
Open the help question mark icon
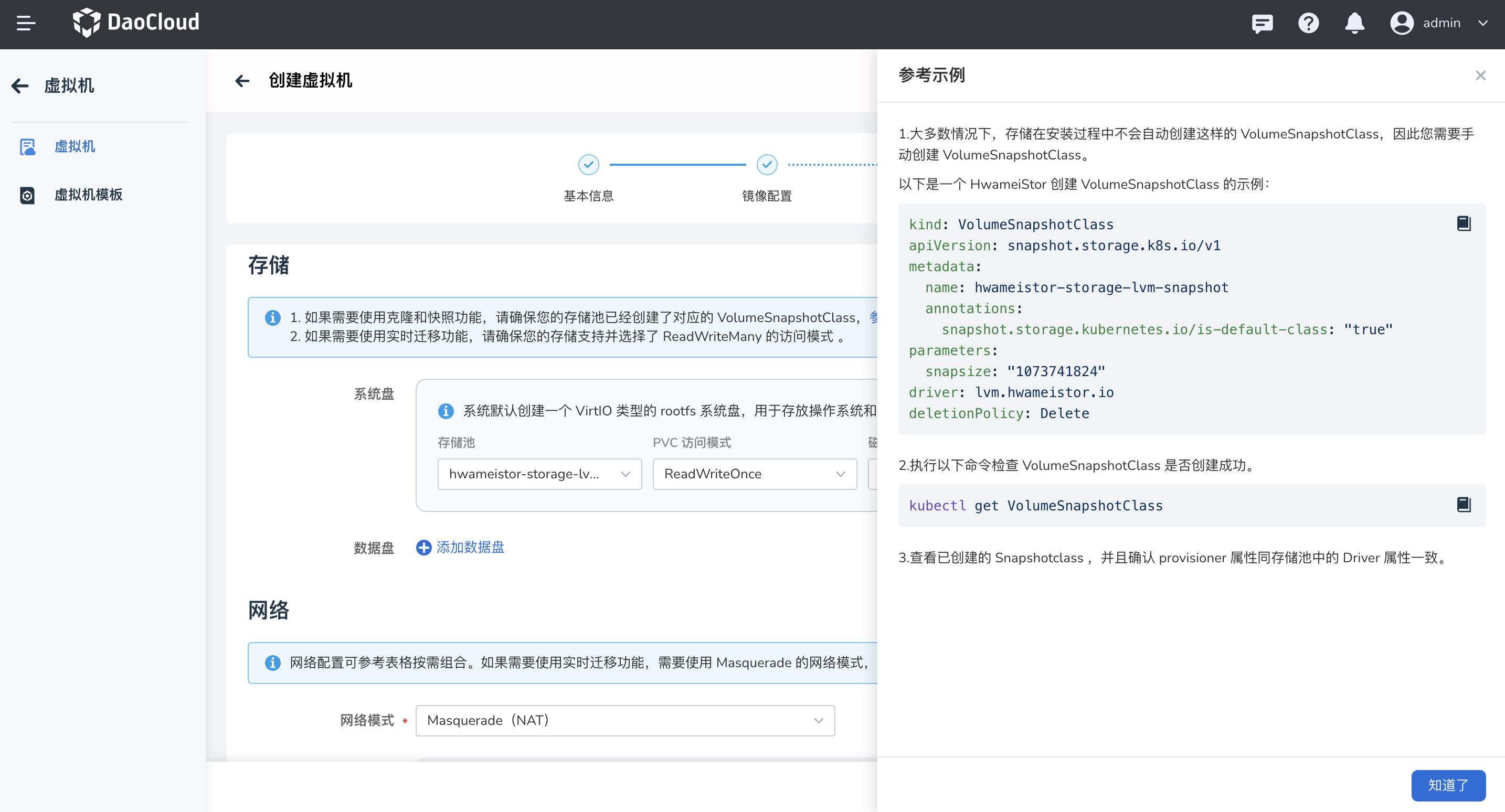tap(1308, 24)
